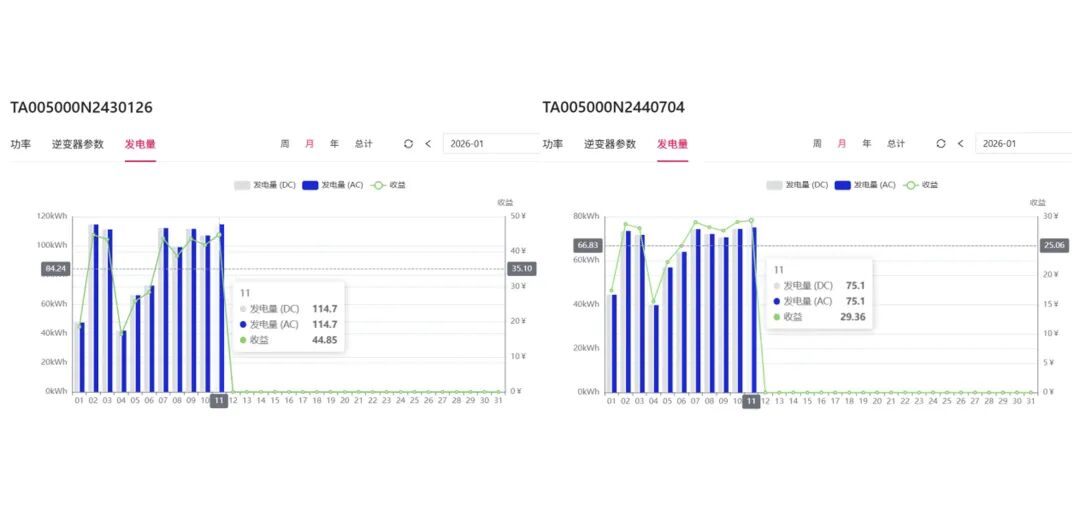Image resolution: width=1080 pixels, height=508 pixels.
Task: Toggle 发电量 (AC) legend in right chart
Action: 864,185
